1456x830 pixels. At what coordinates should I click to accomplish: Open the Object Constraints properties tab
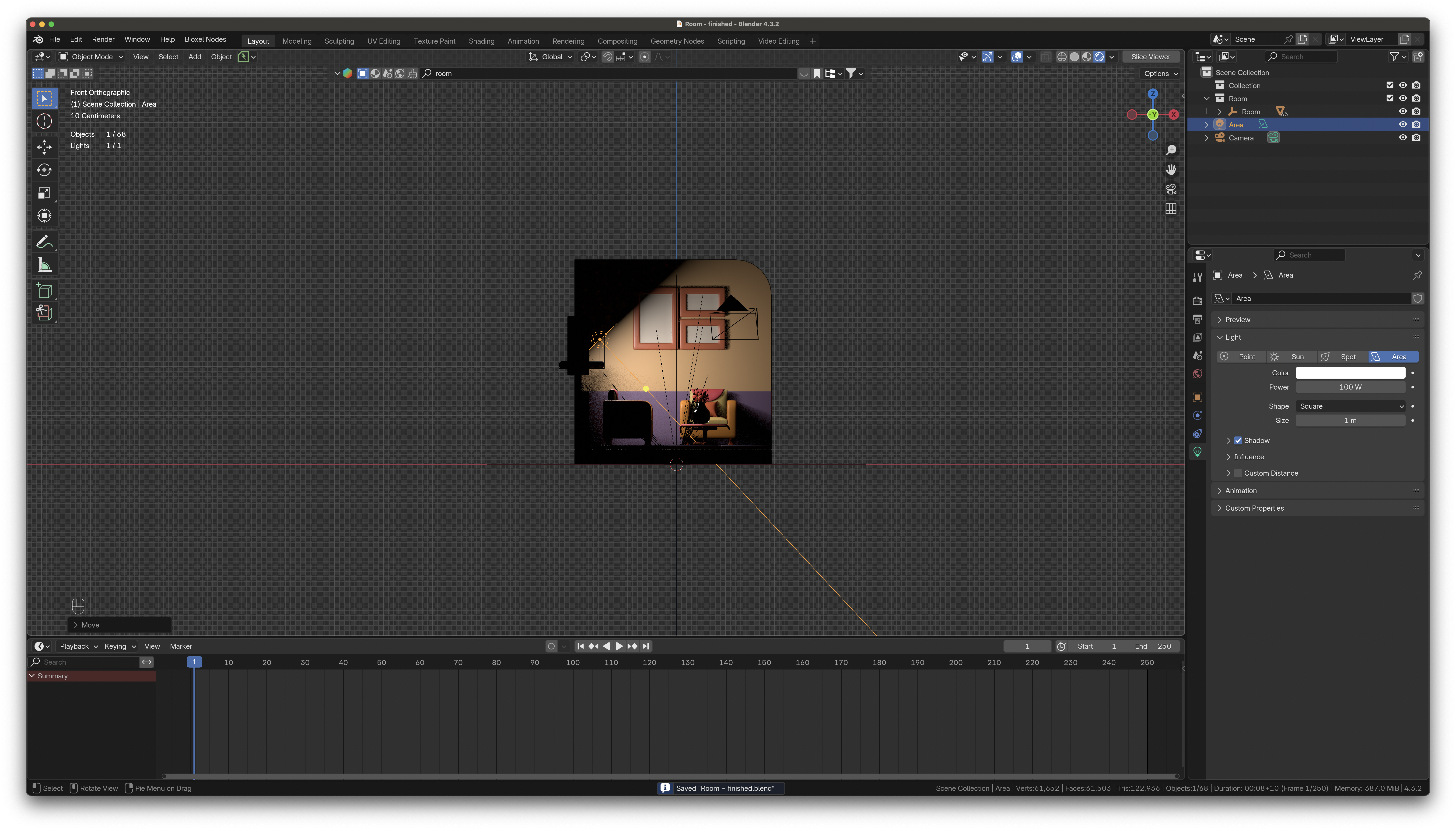click(1198, 434)
